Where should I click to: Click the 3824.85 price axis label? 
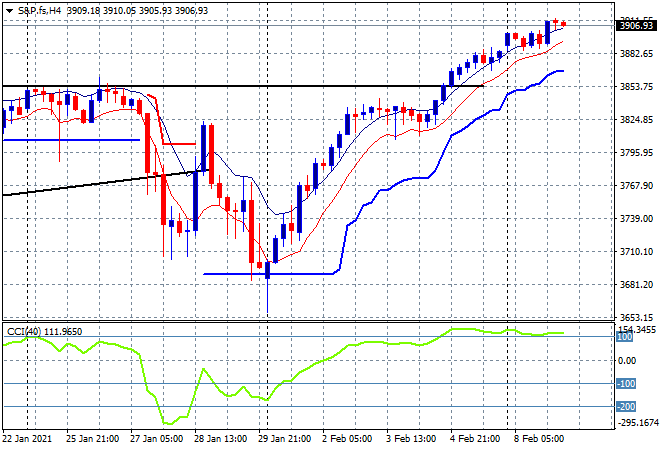pos(636,120)
